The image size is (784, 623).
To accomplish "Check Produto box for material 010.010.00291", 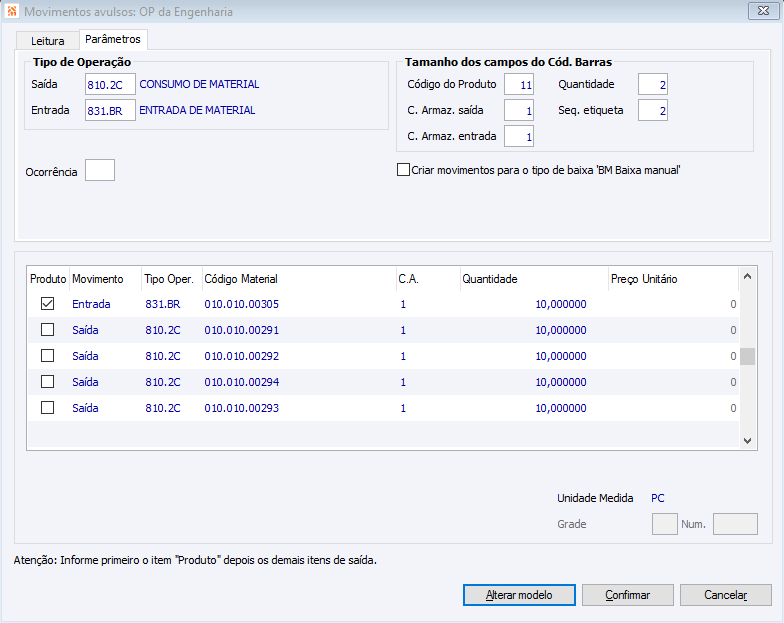I will [x=47, y=330].
